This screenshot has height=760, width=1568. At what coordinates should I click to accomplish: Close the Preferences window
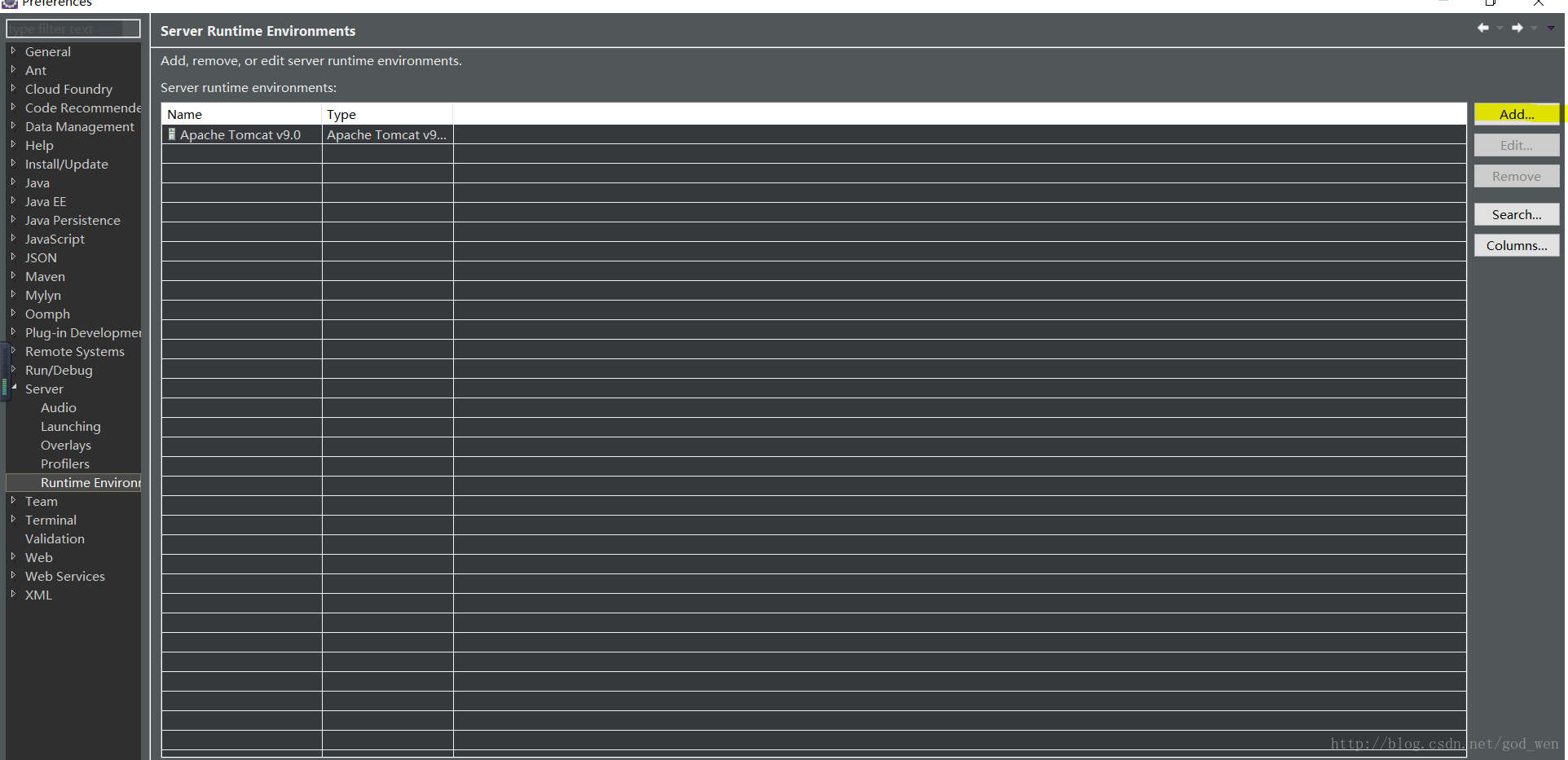tap(1539, 2)
